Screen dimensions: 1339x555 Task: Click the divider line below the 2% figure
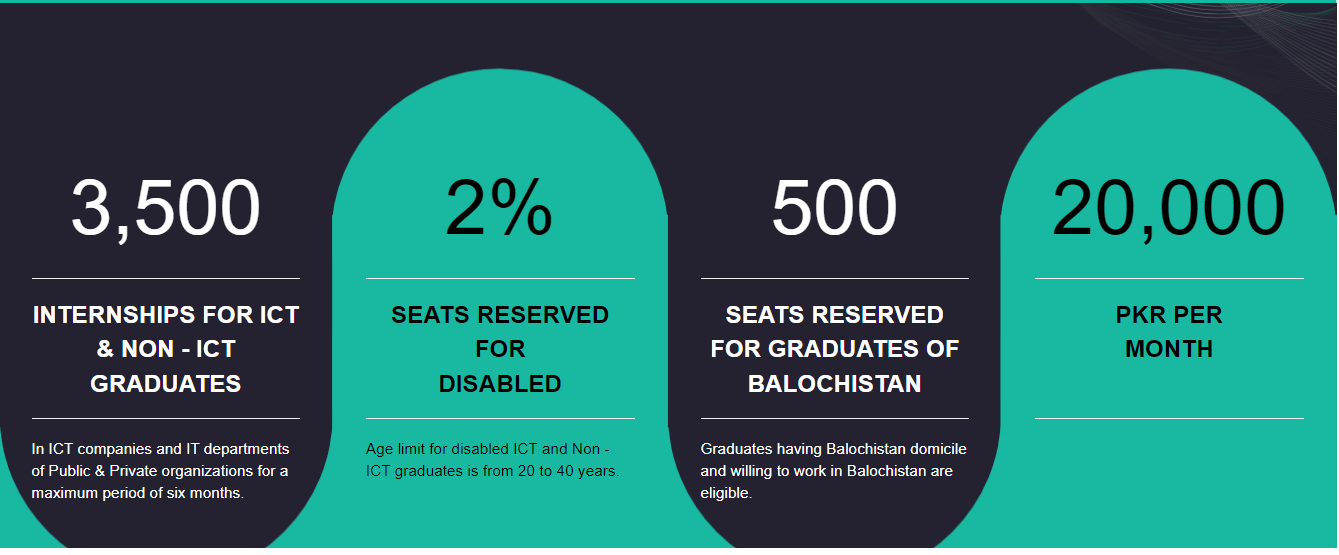500,278
